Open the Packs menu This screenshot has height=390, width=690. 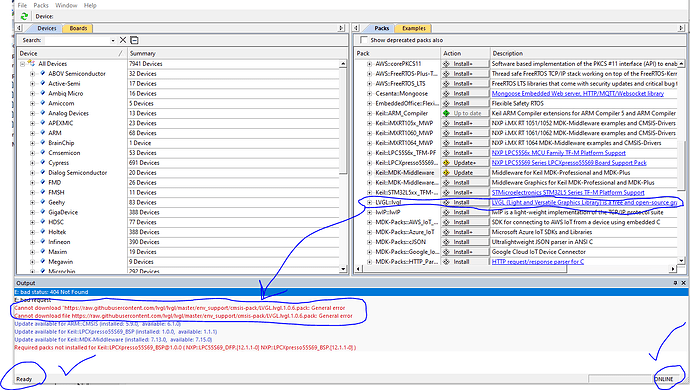click(x=41, y=5)
